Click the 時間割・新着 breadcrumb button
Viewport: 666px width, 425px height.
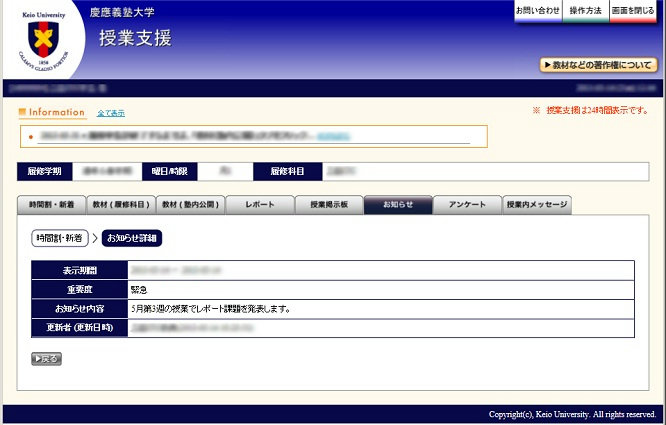(61, 238)
